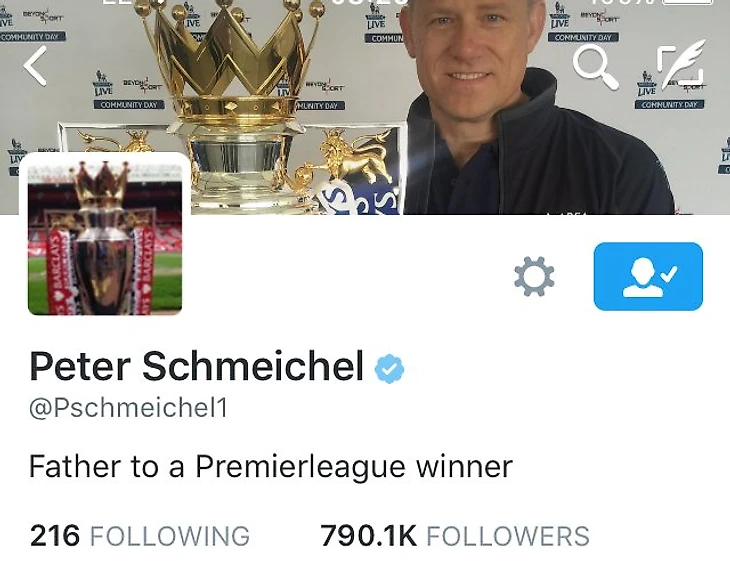Tap the @Pschmeichel1 handle

tap(128, 408)
